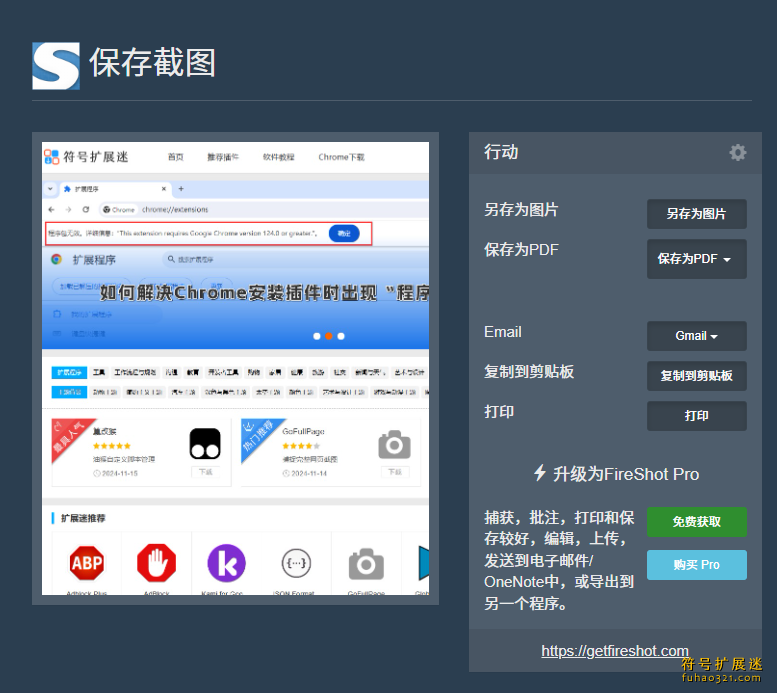Click the 另存为图片 button
777x693 pixels.
(696, 214)
